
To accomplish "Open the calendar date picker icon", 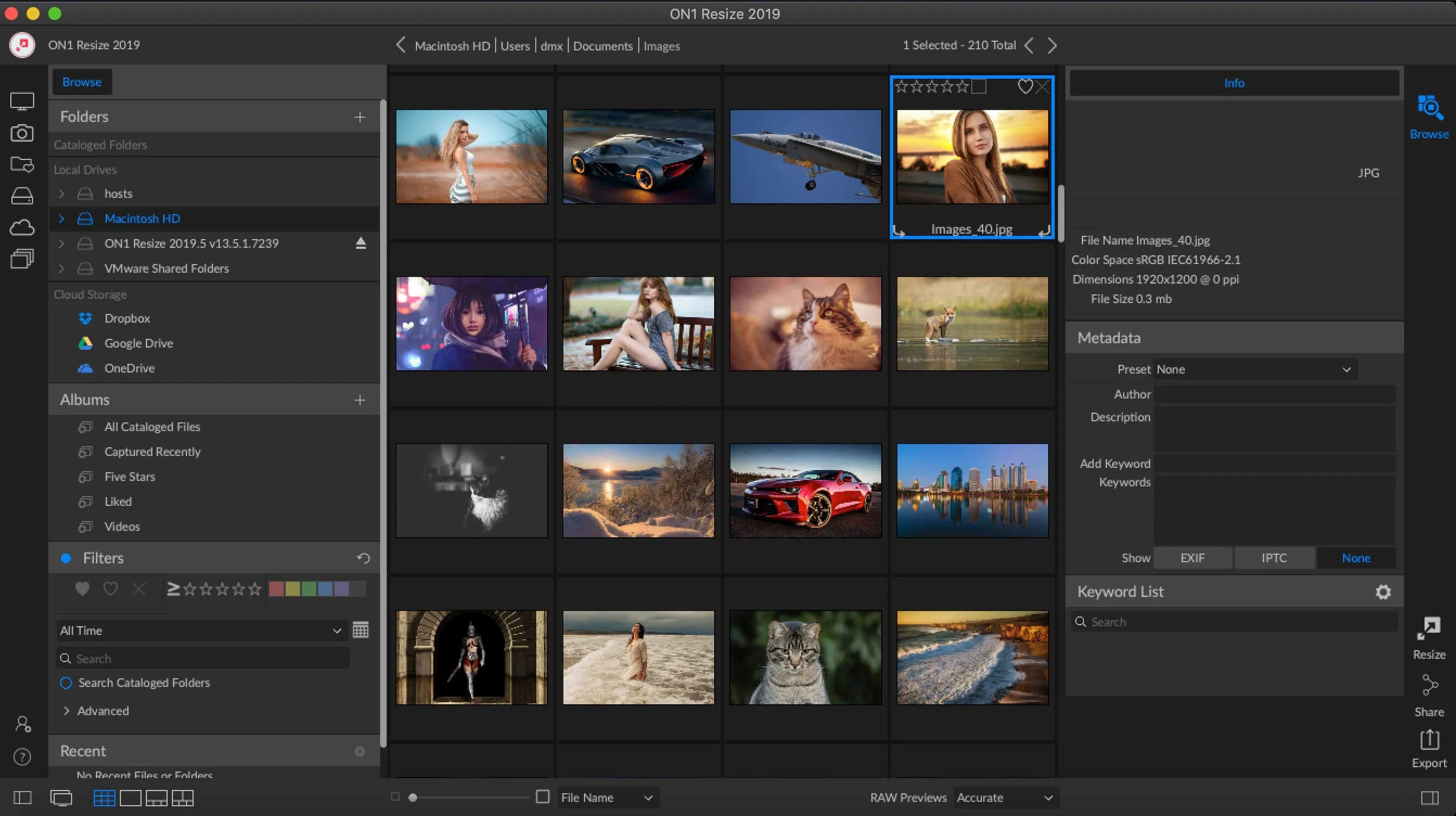I will [361, 630].
